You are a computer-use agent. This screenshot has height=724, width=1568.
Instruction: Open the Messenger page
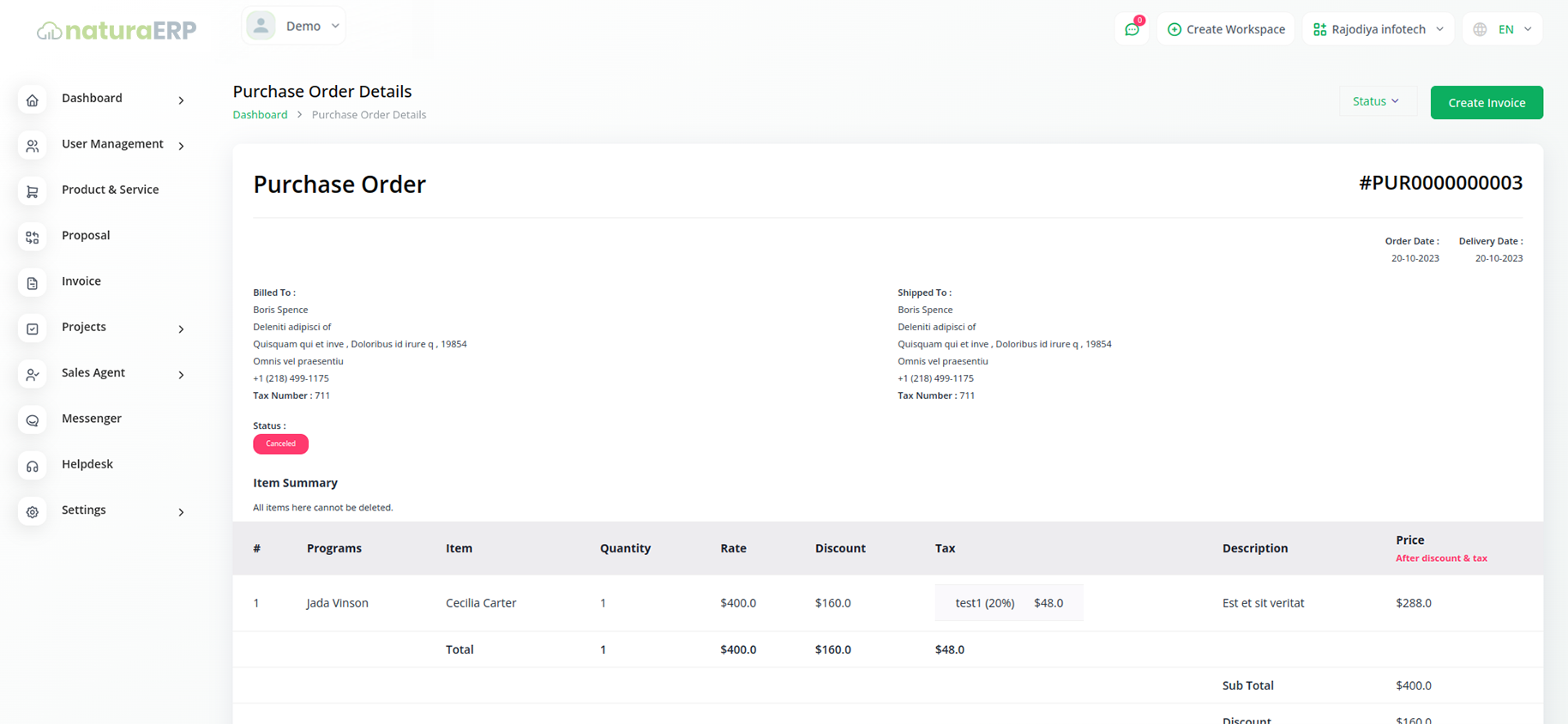92,418
